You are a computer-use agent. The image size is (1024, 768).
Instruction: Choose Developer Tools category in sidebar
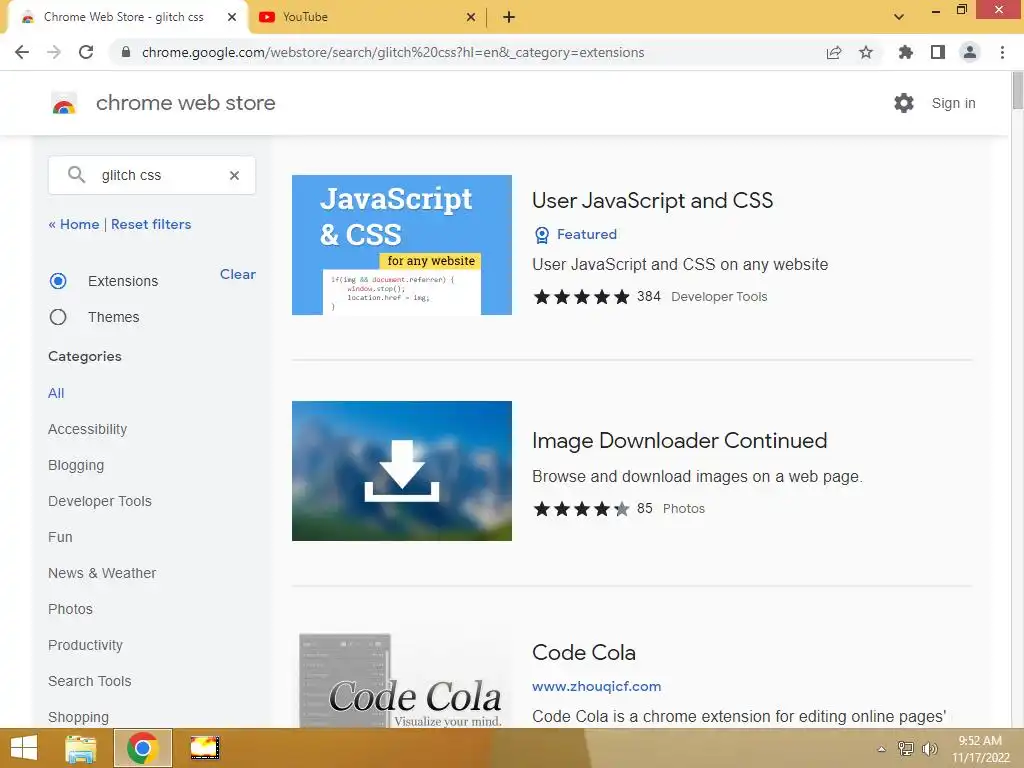pos(100,501)
